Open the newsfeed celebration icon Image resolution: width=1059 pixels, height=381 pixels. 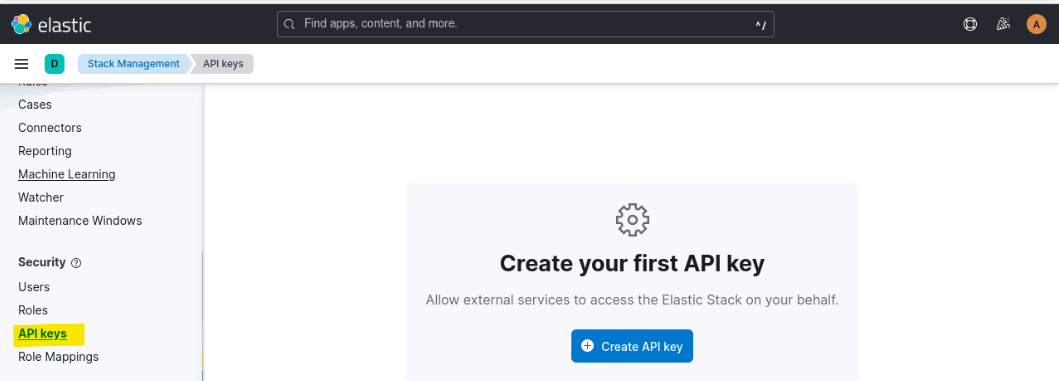[x=1003, y=24]
